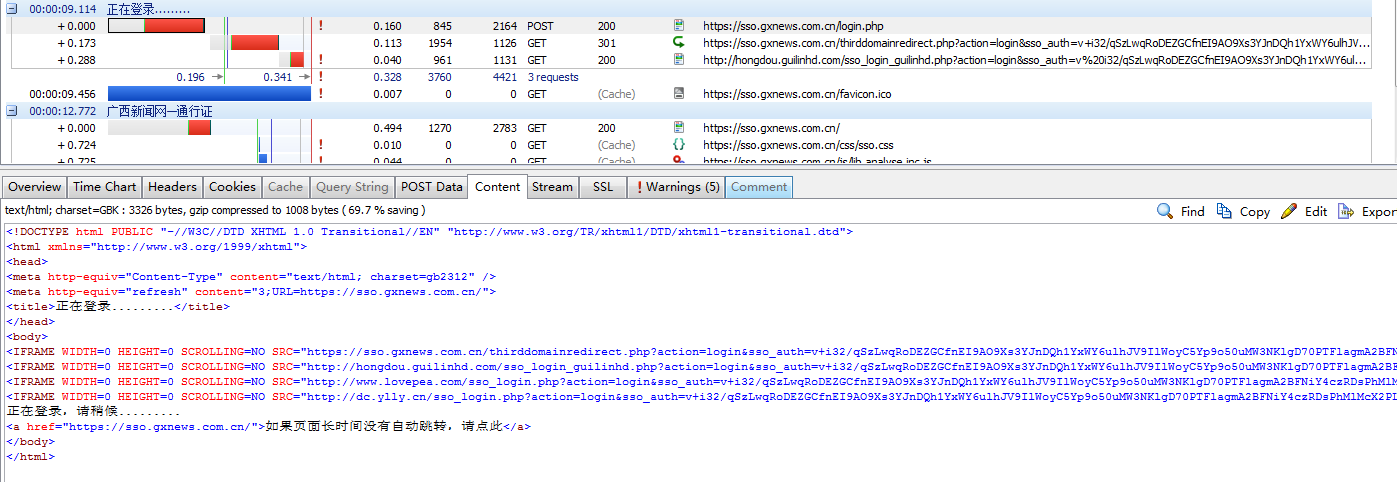Click the Edit pencil icon

[x=1289, y=211]
